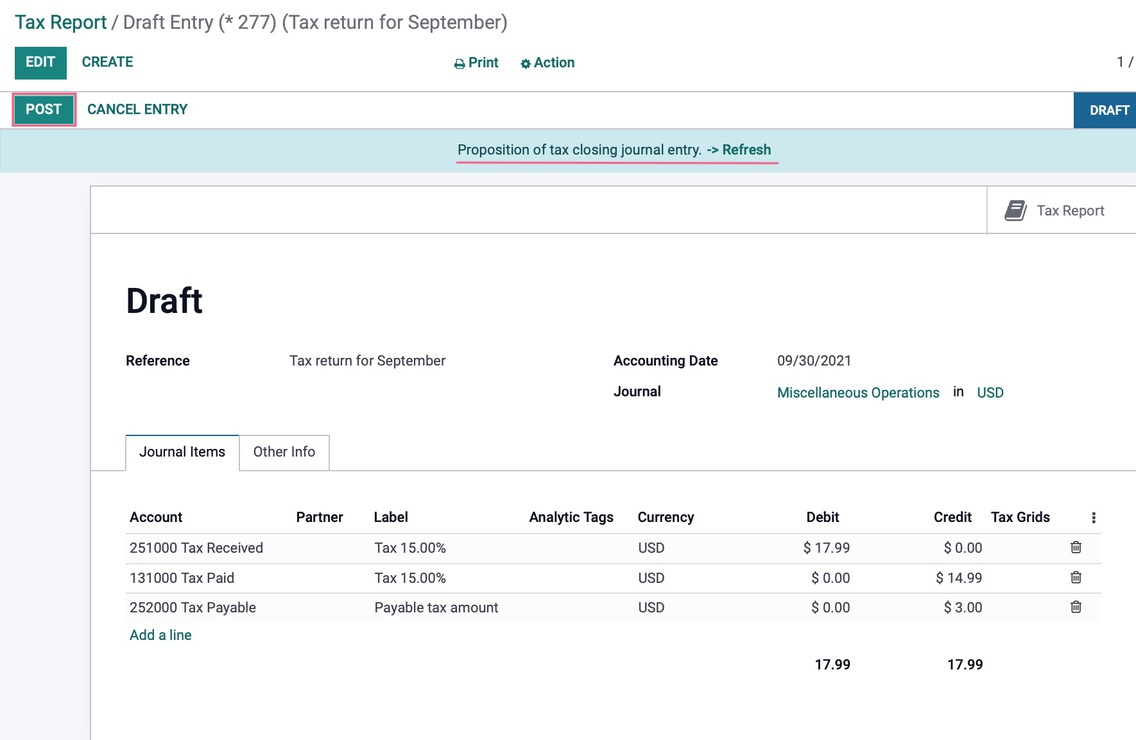The height and width of the screenshot is (740, 1136).
Task: Post the draft journal entry
Action: [43, 109]
